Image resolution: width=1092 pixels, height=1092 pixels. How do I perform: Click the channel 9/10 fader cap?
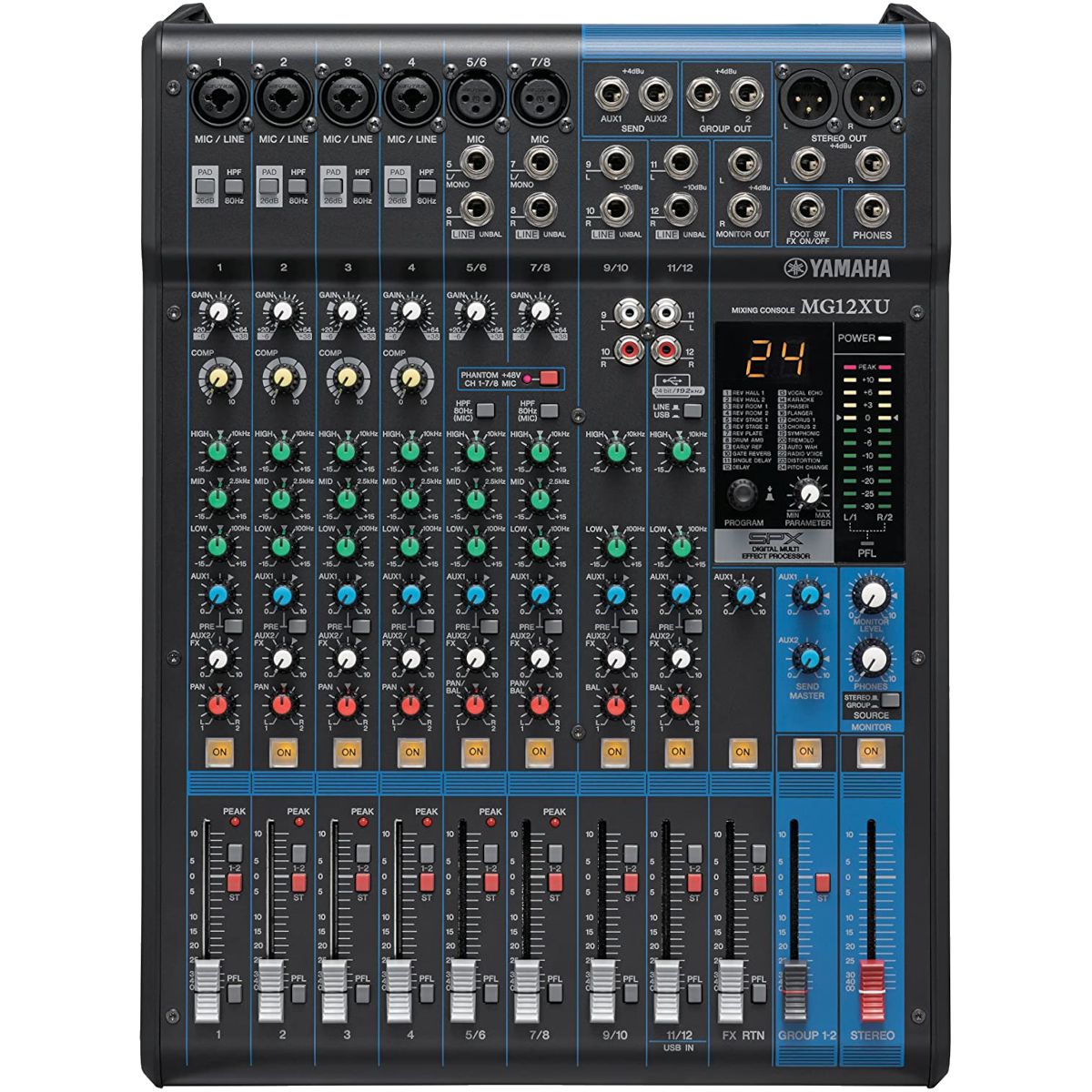click(602, 990)
